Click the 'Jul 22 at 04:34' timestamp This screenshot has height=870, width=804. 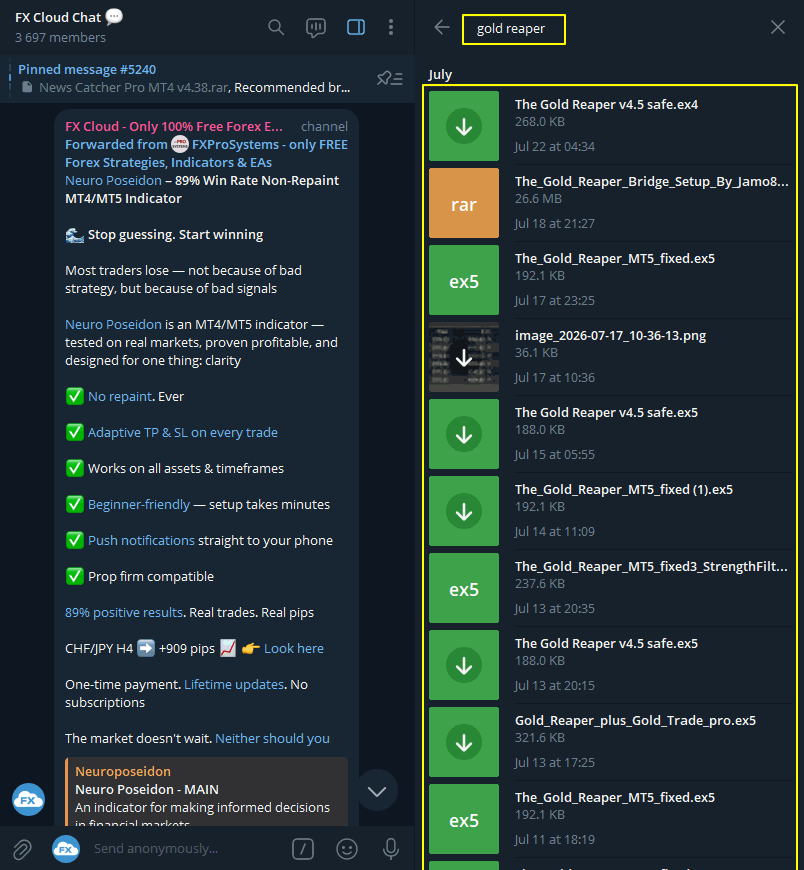point(554,146)
